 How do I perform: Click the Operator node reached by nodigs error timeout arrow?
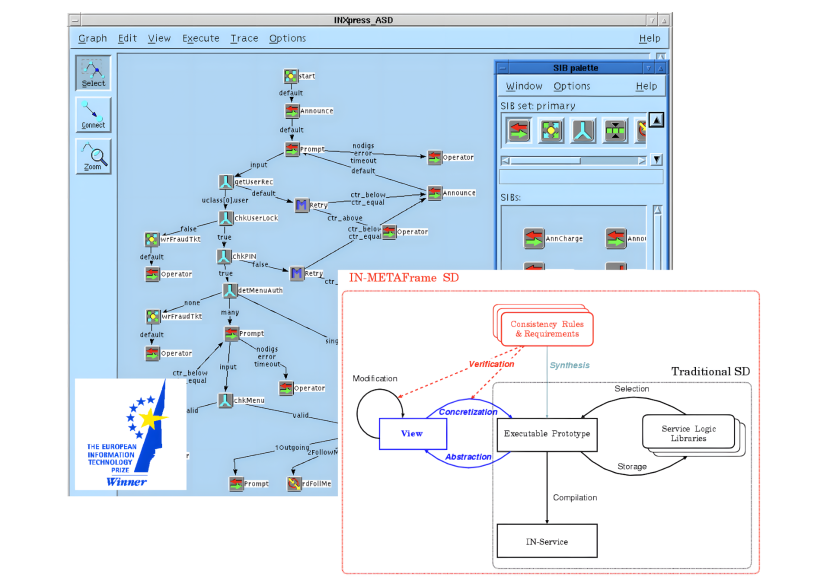coord(435,157)
